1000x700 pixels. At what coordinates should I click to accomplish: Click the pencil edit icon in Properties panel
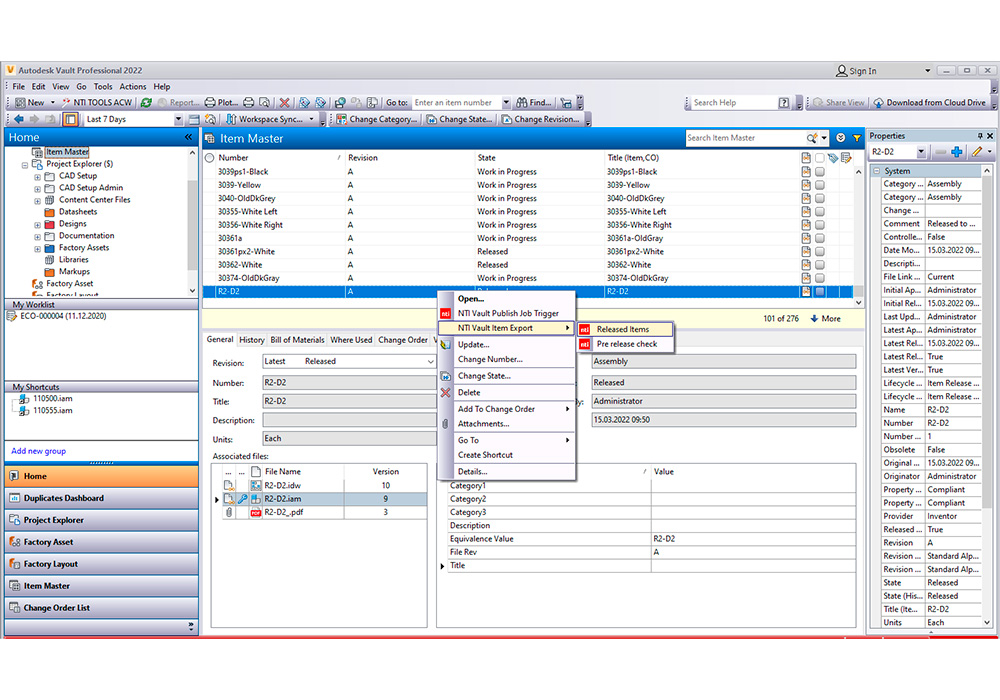point(977,152)
